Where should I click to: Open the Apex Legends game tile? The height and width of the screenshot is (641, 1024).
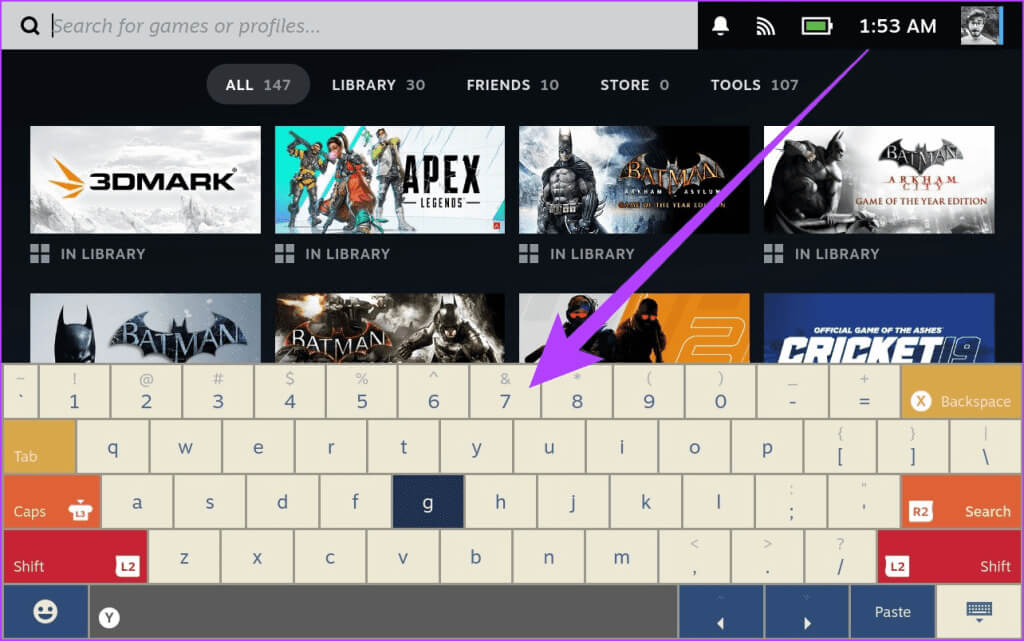[389, 180]
